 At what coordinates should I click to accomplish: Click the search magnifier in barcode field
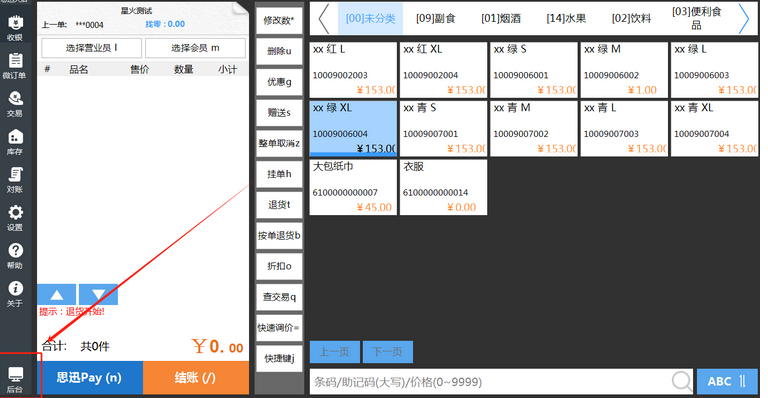click(x=681, y=381)
